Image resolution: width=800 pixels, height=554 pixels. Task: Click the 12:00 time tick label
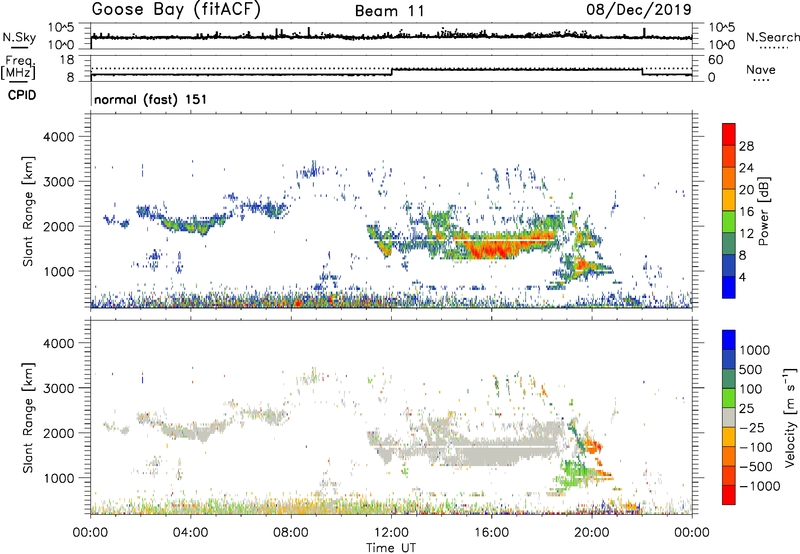click(x=391, y=533)
